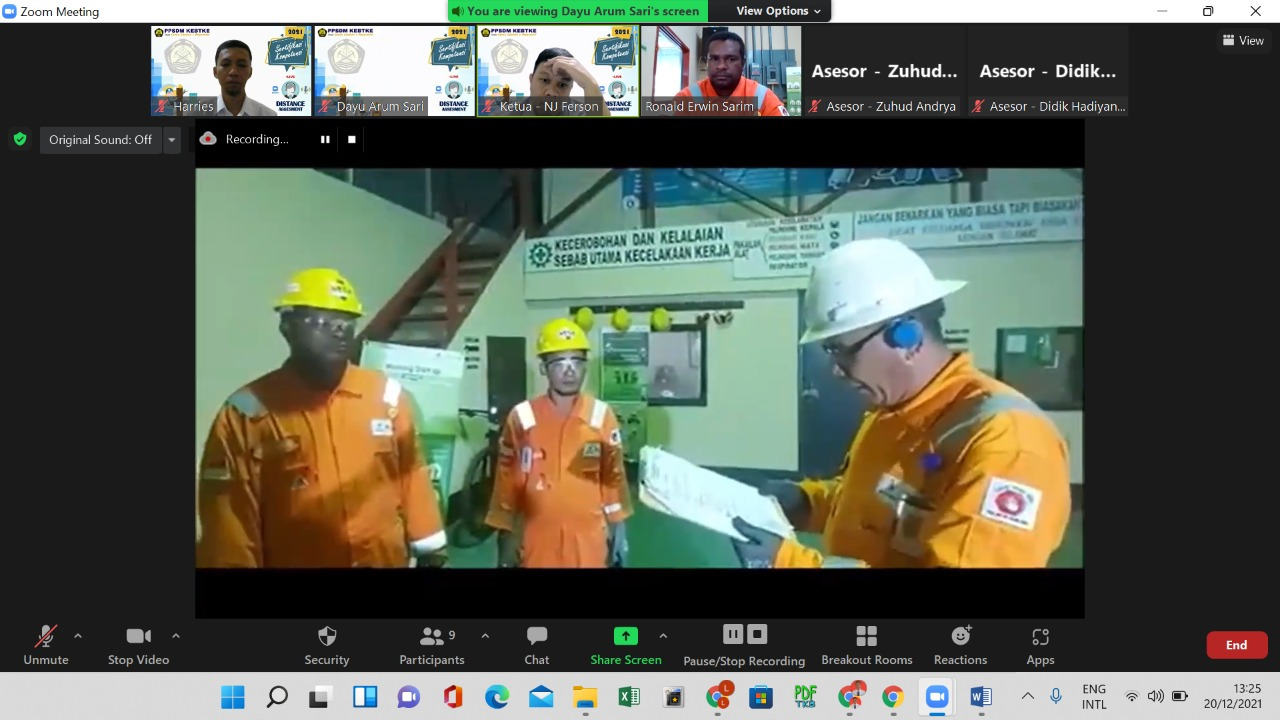This screenshot has width=1280, height=720.
Task: Open Task View from taskbar
Action: 321,697
